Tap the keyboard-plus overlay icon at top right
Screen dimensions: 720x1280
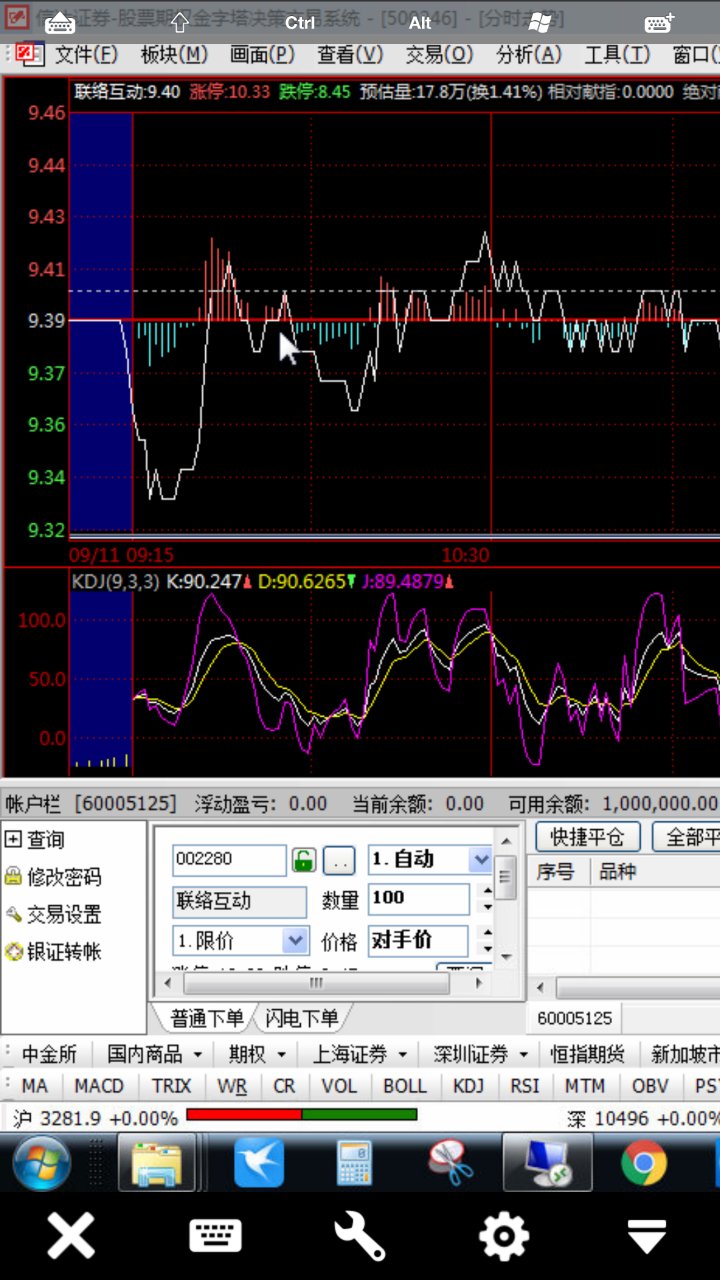(660, 21)
